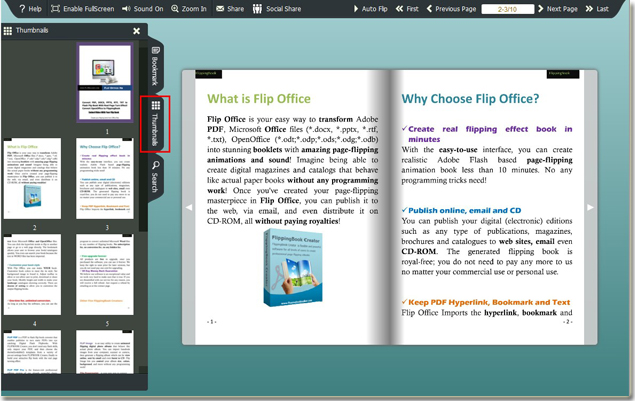Click the Zoom In magnifier
The width and height of the screenshot is (635, 401).
[x=189, y=9]
